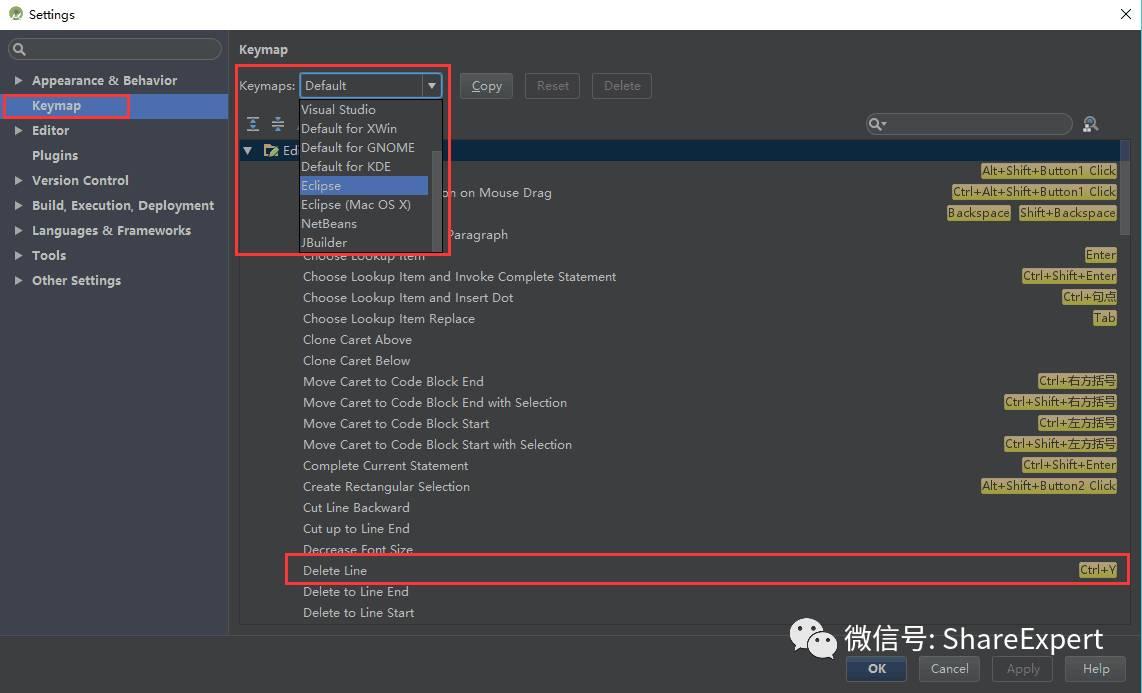Close the Settings window

tap(1125, 14)
